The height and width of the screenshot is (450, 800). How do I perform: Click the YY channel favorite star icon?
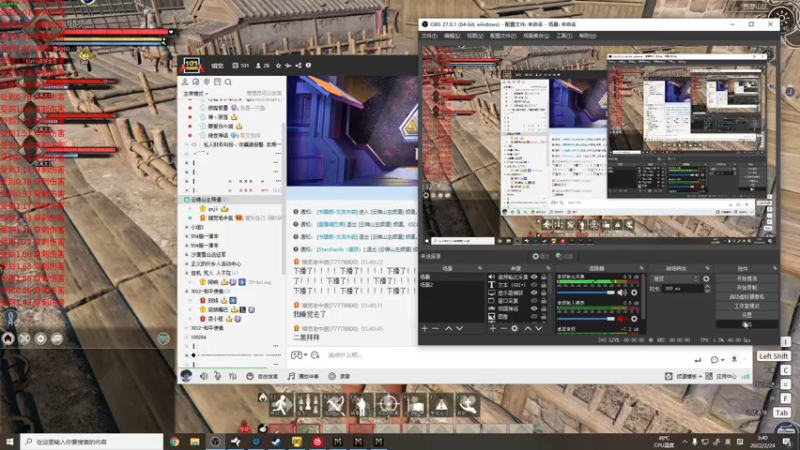(278, 65)
